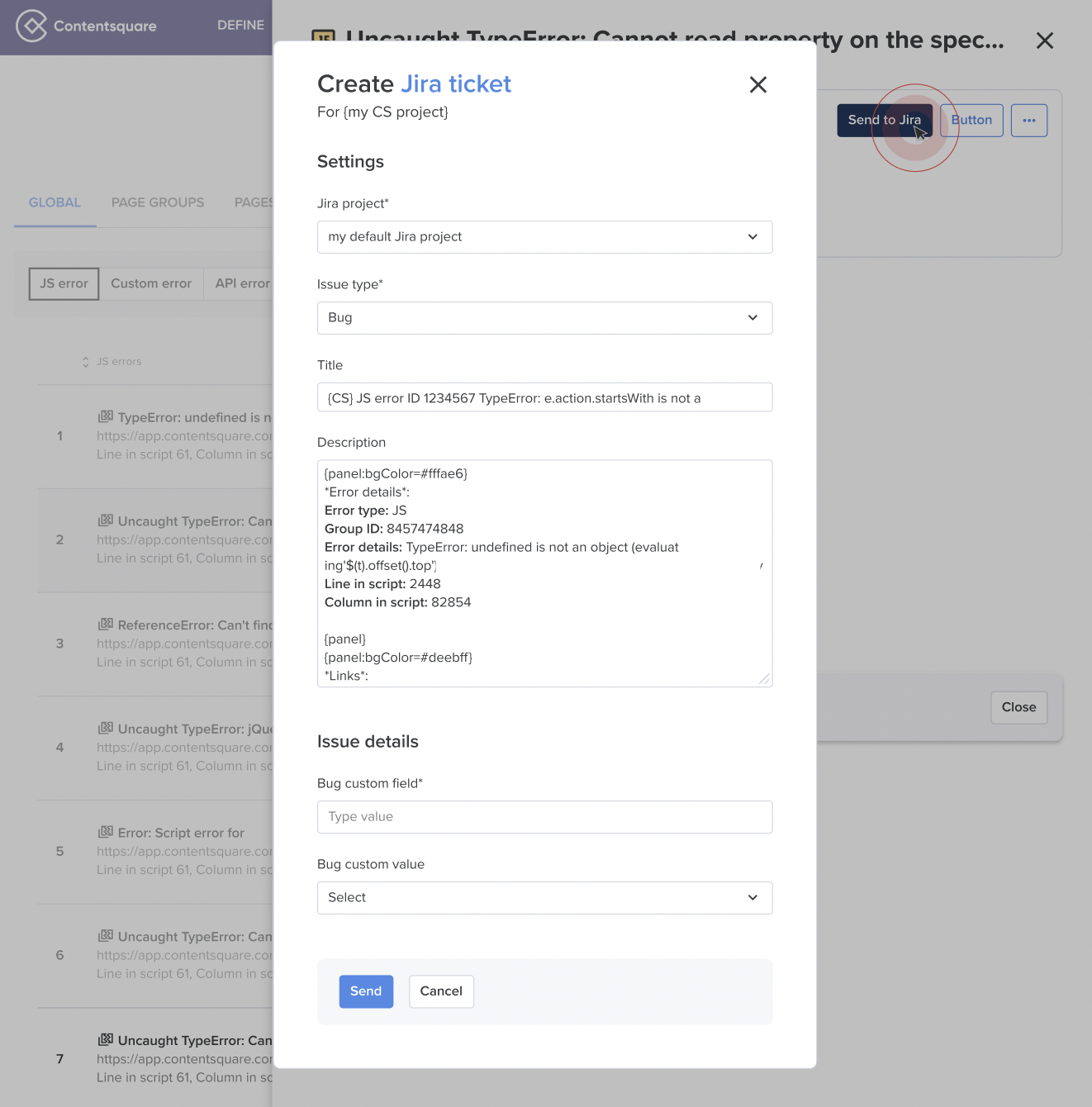Click the Line in script: 2448 text
The height and width of the screenshot is (1107, 1092).
(x=382, y=584)
